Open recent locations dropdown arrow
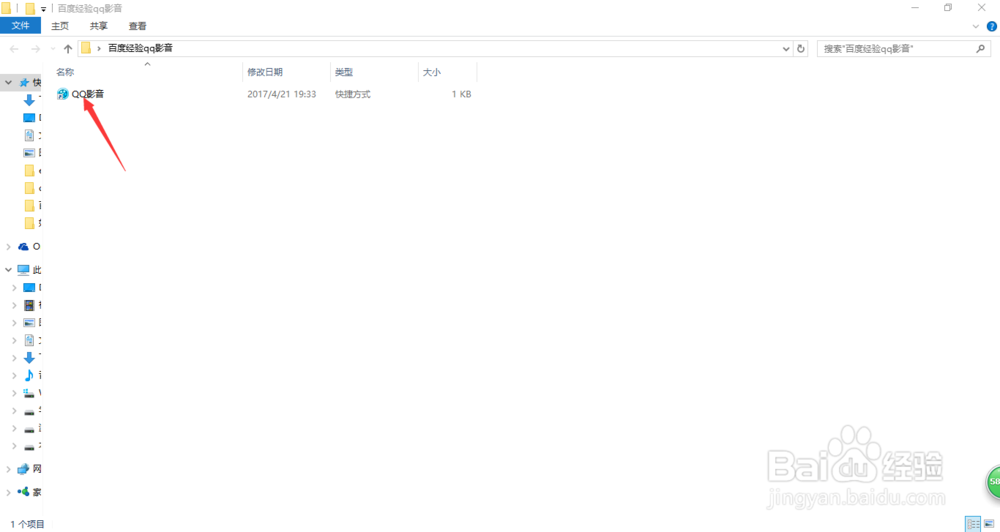 (x=52, y=48)
